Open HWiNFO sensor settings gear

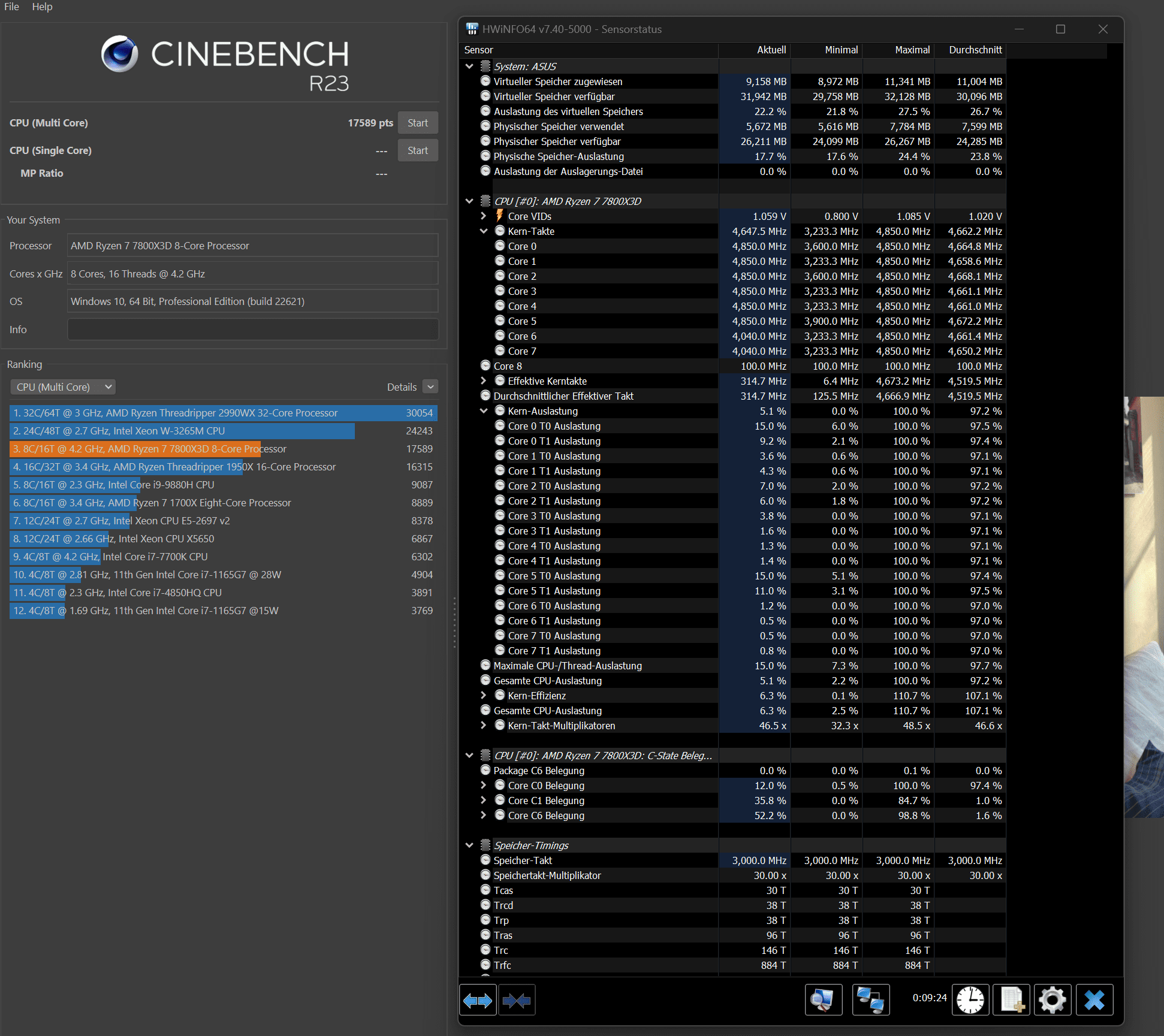click(1053, 1000)
